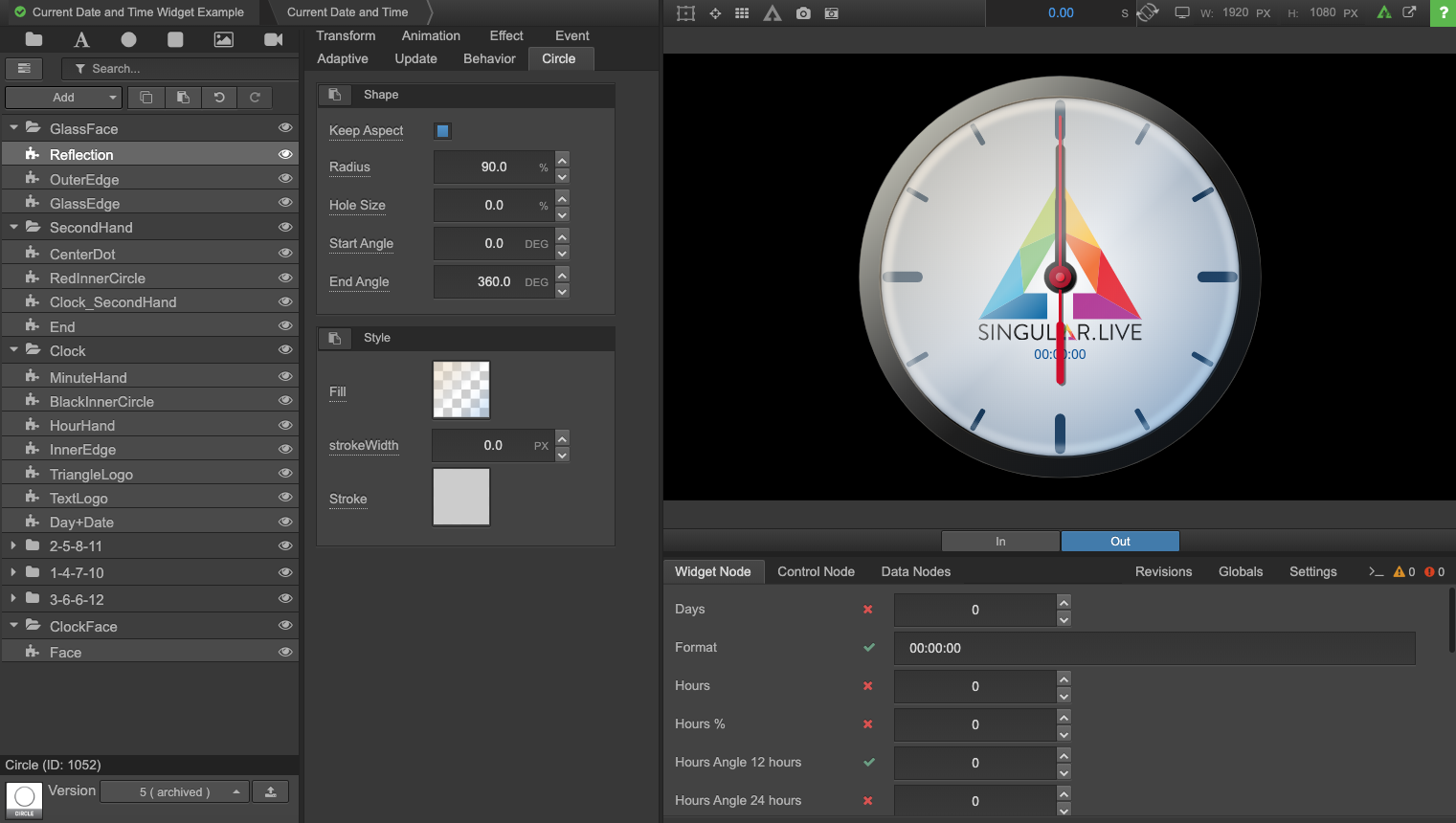Toggle the grid icon in preview toolbar
The height and width of the screenshot is (823, 1456).
(742, 13)
